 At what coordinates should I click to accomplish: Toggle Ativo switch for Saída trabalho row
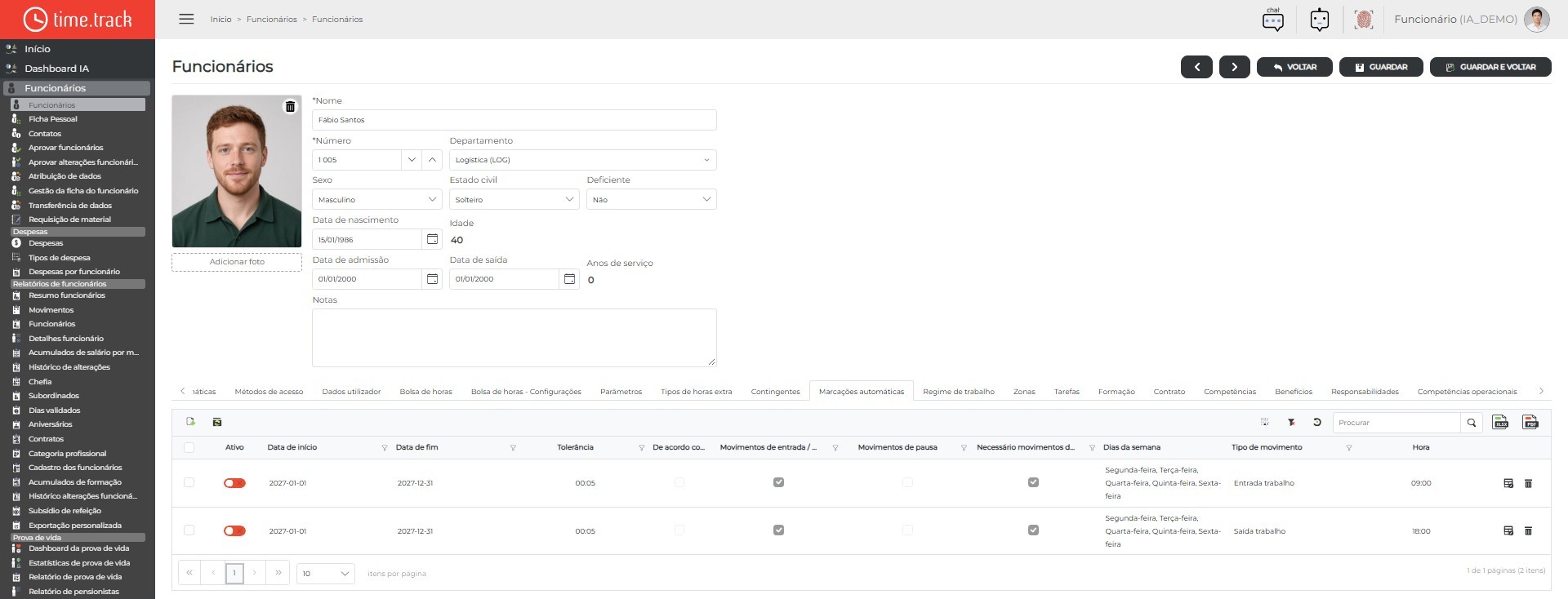234,530
